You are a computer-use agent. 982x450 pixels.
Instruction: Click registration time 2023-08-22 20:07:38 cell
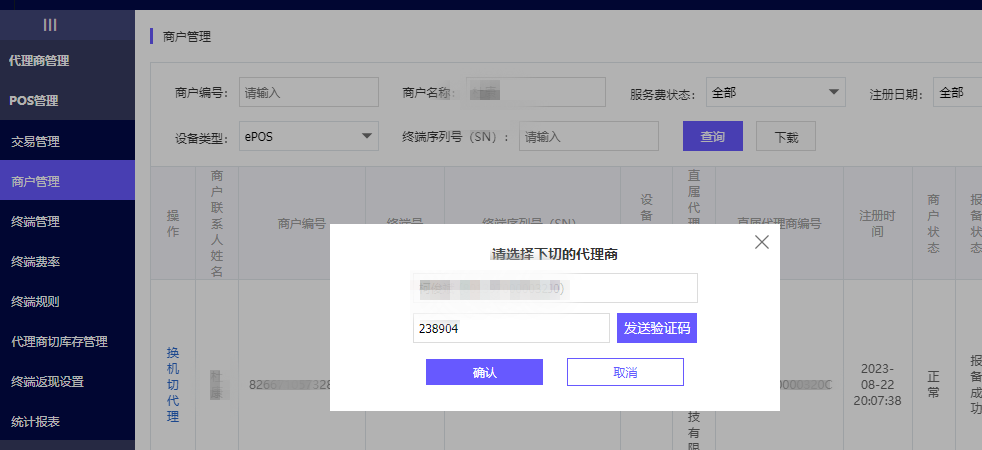[x=877, y=384]
